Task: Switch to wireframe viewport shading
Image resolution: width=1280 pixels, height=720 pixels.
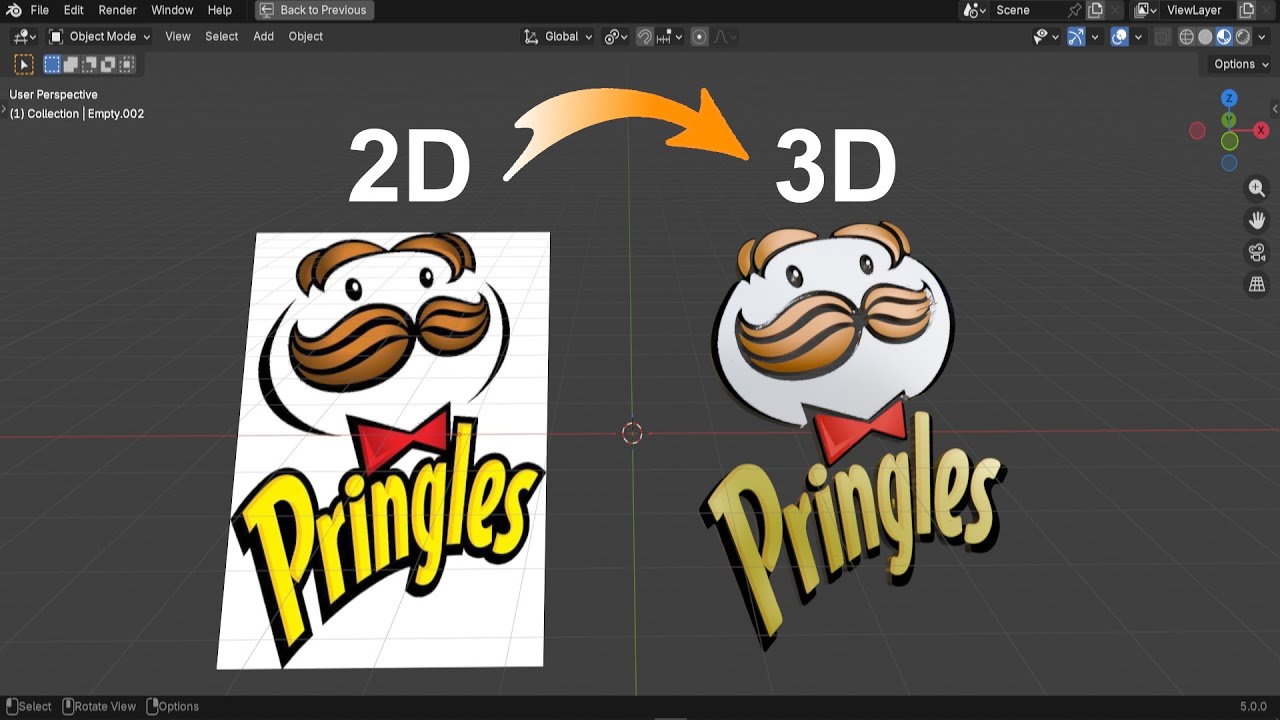Action: [x=1187, y=36]
